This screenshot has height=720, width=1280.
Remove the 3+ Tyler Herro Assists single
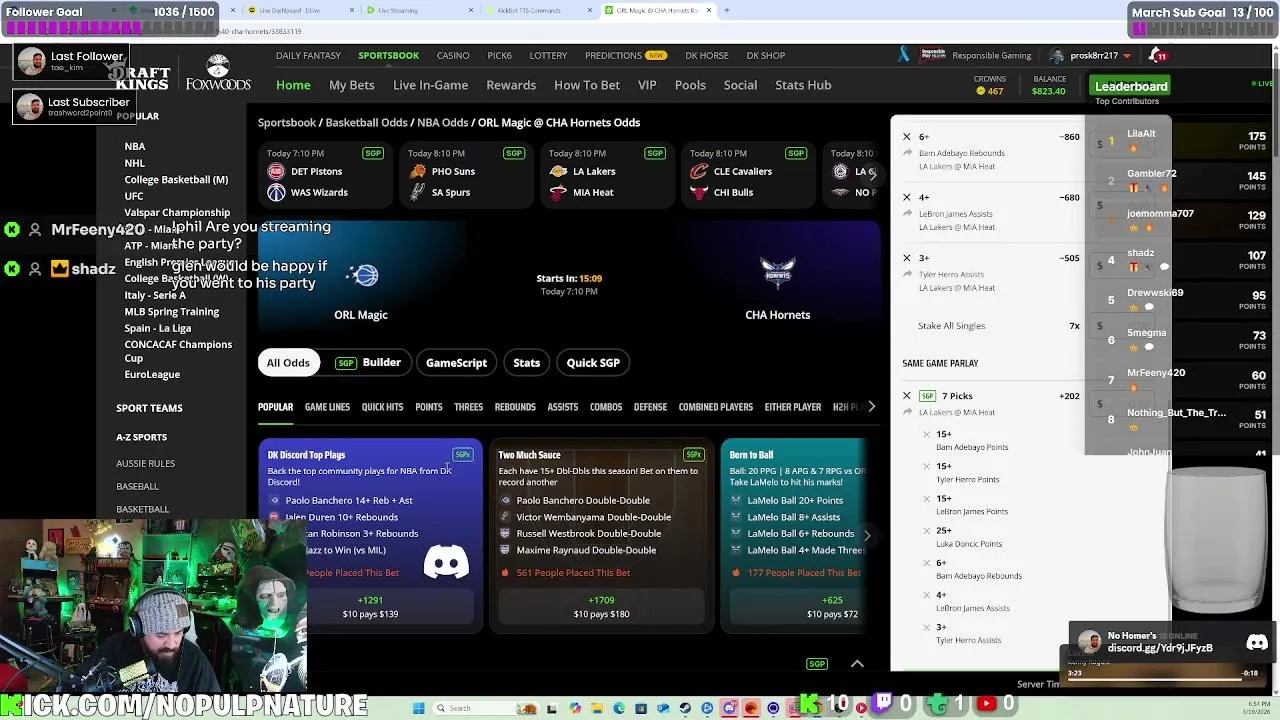tap(907, 258)
